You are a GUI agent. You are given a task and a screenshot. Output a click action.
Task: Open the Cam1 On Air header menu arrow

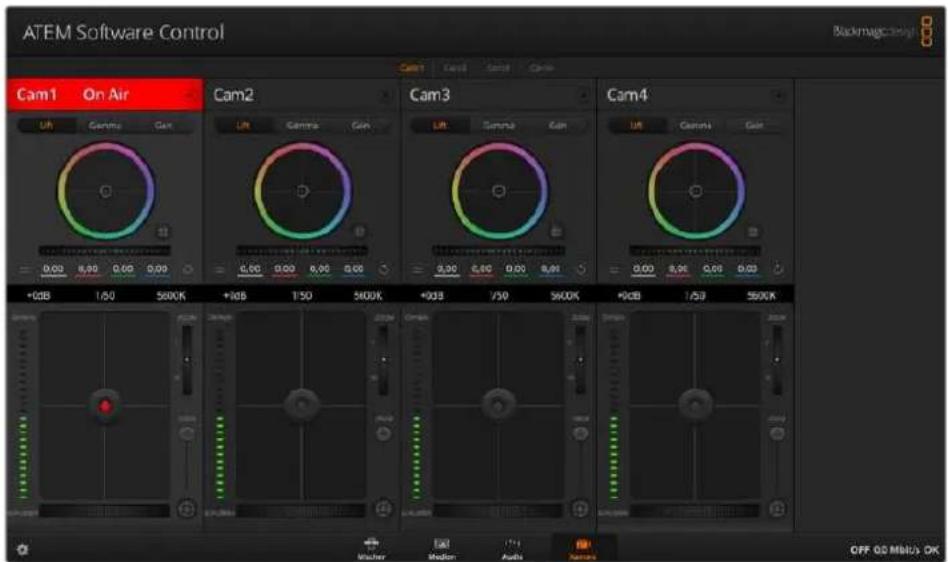point(190,95)
